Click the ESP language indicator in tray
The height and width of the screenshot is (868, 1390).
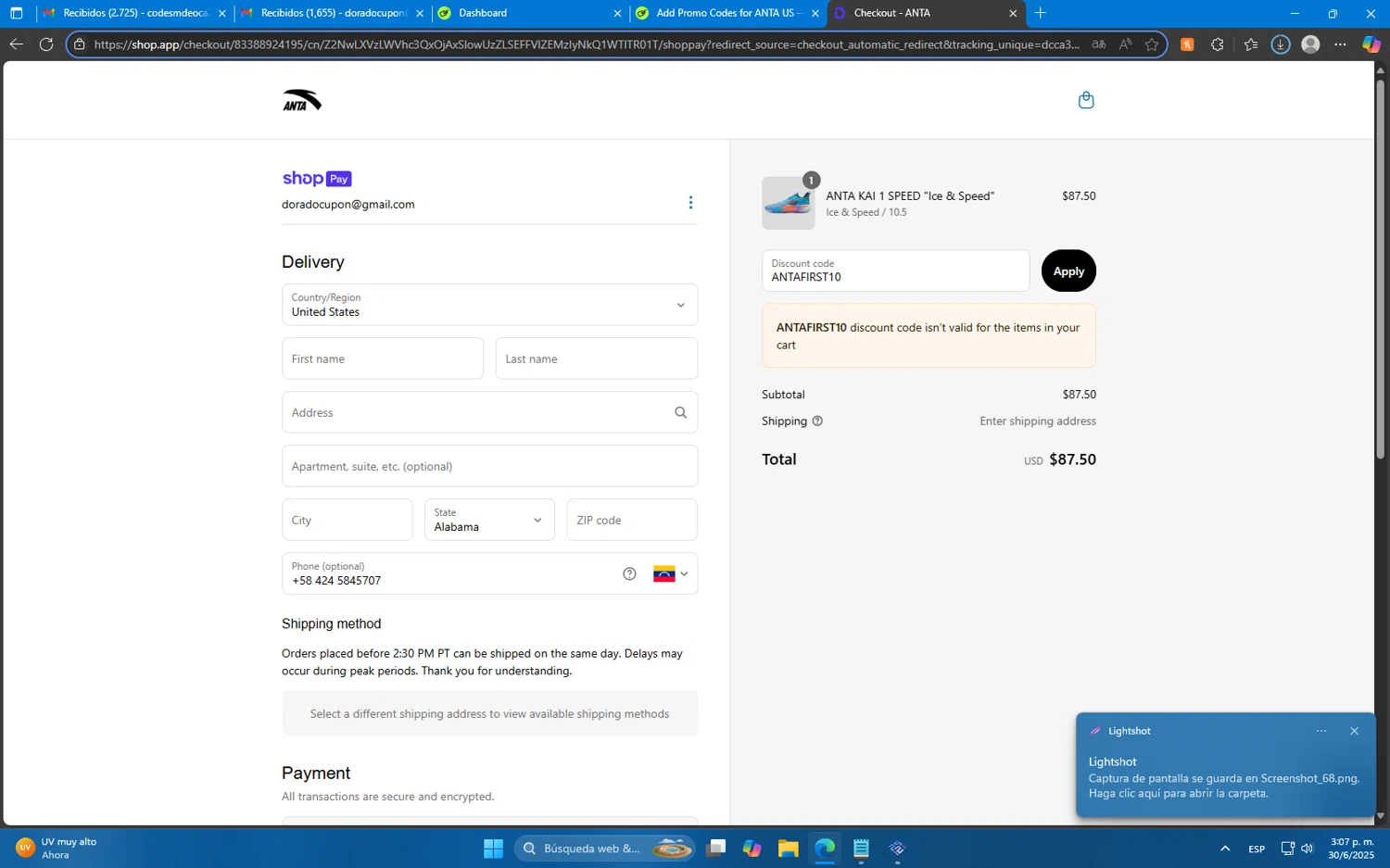(x=1257, y=849)
